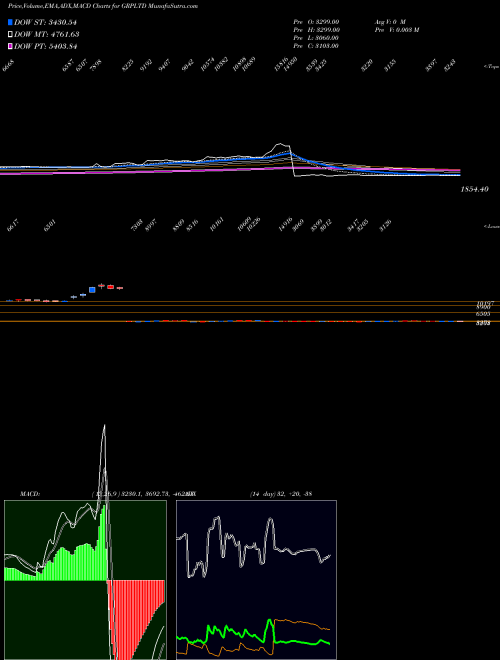
Task: Click the white DOW MT legend swatch
Action: click(11, 35)
